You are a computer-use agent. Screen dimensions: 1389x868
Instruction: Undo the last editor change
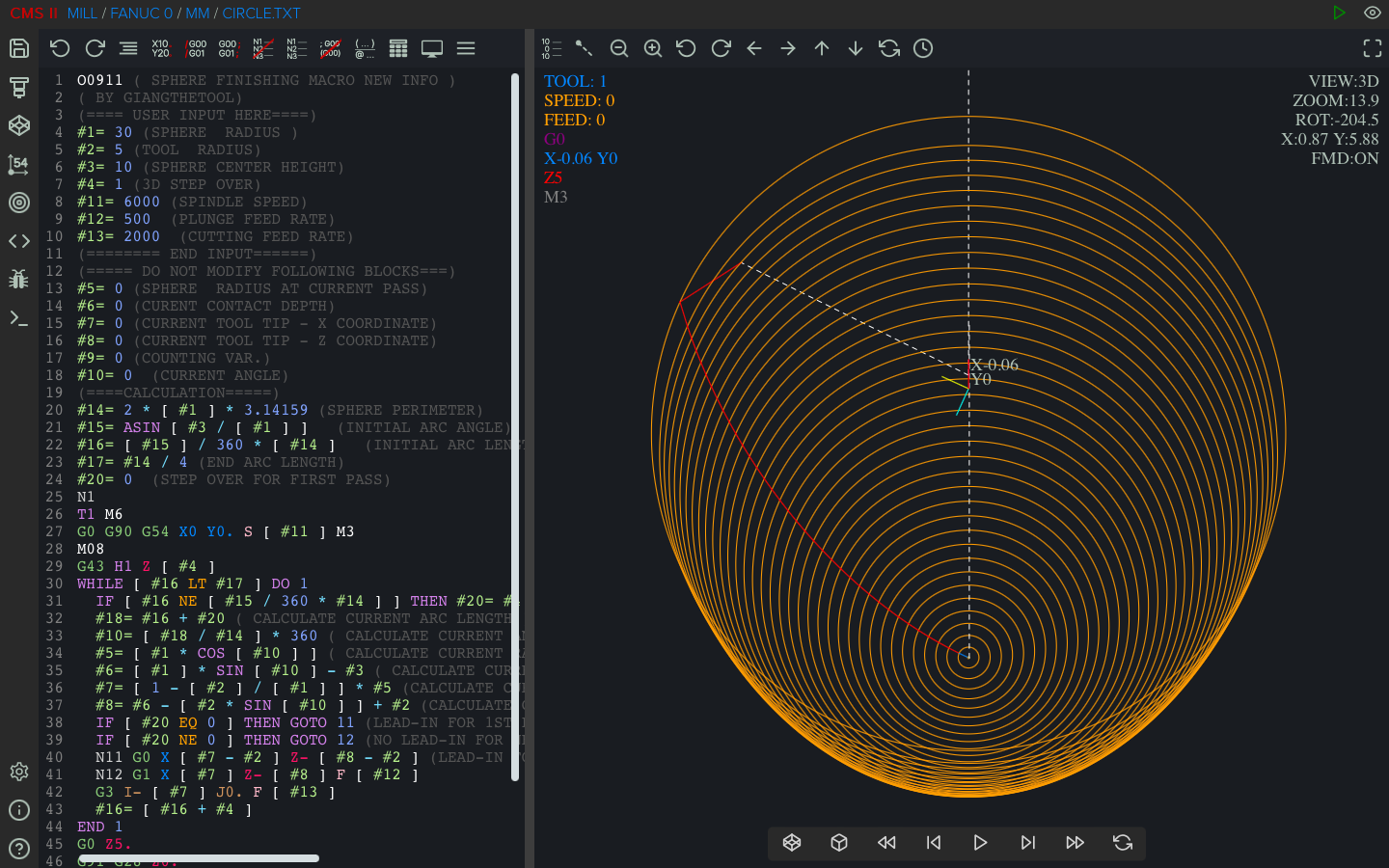click(60, 48)
